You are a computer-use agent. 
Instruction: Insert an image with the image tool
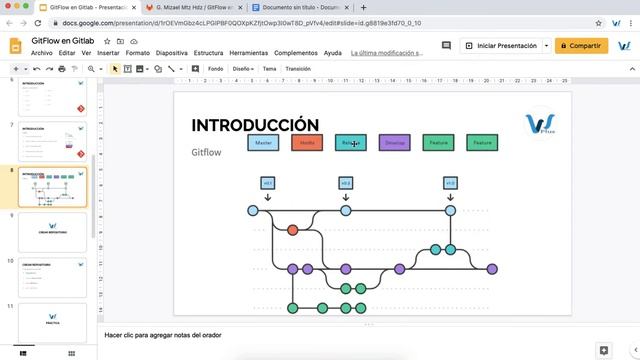click(140, 69)
